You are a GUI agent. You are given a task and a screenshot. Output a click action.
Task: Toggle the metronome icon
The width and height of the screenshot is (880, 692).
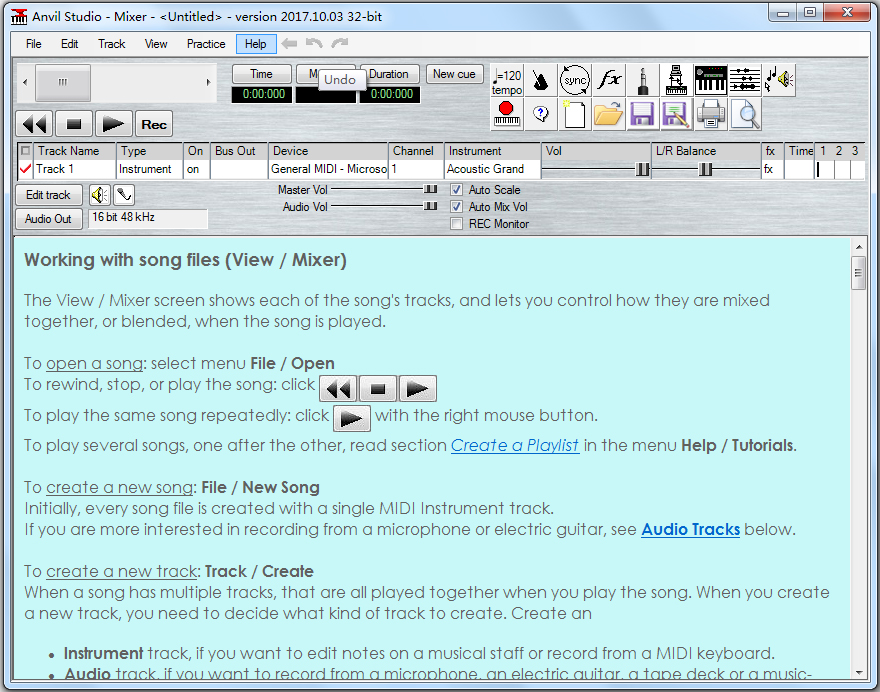click(540, 81)
